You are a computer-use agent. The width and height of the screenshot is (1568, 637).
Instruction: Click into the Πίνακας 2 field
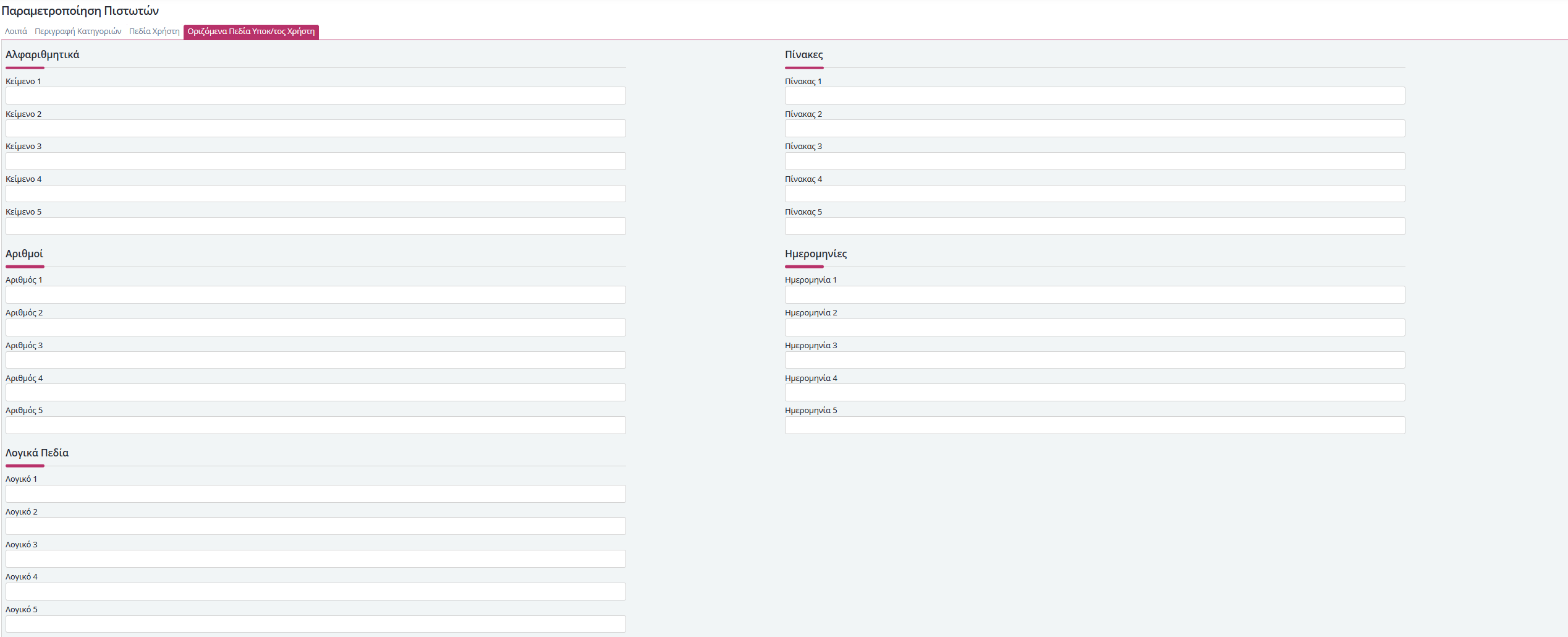[x=1095, y=129]
